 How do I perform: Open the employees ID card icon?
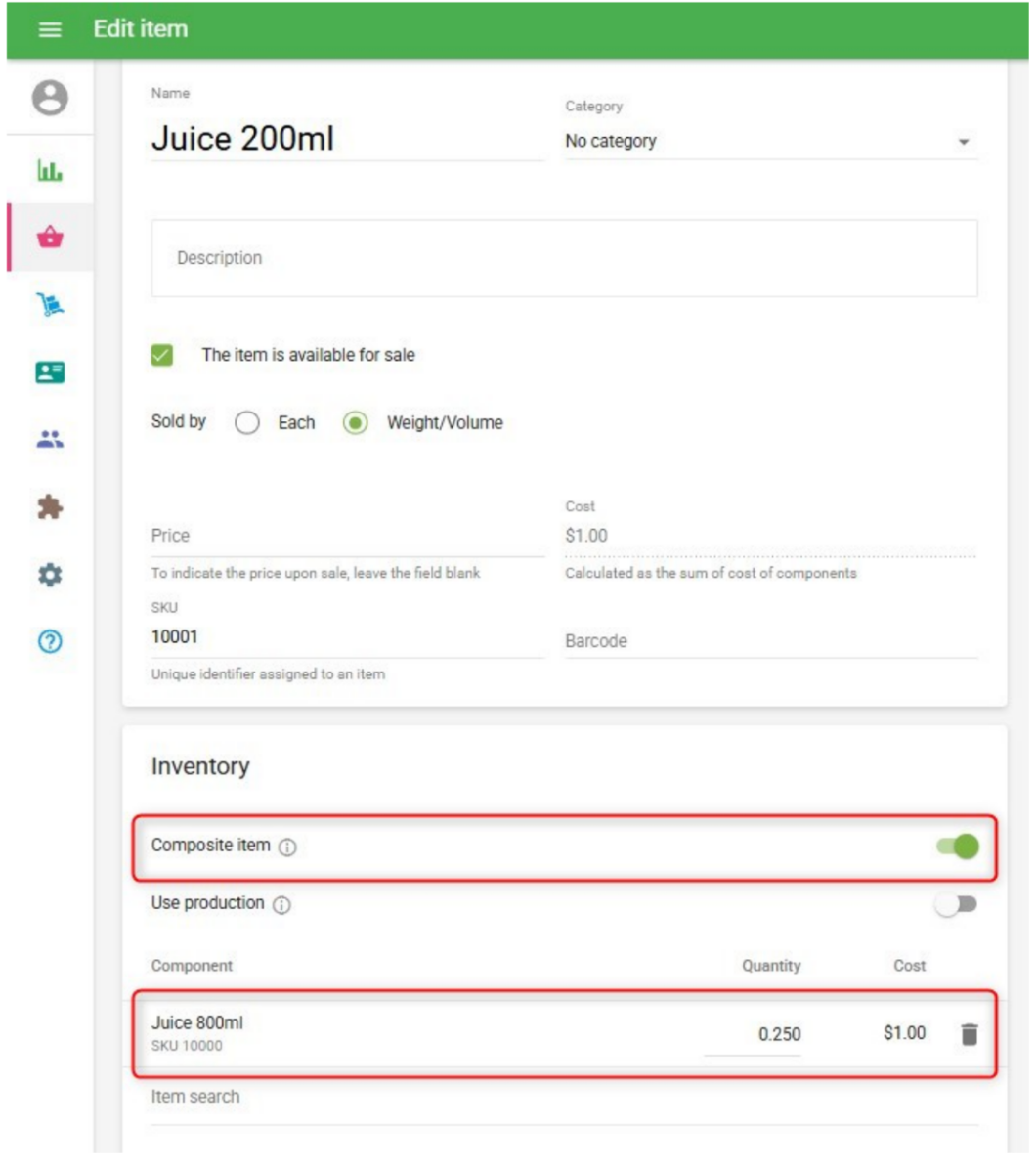point(50,372)
